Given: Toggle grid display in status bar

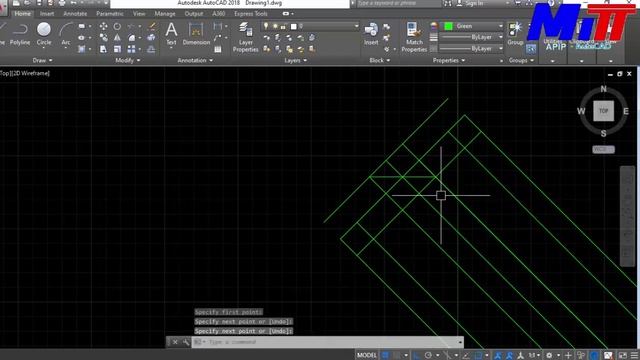Looking at the screenshot, I should pyautogui.click(x=385, y=355).
